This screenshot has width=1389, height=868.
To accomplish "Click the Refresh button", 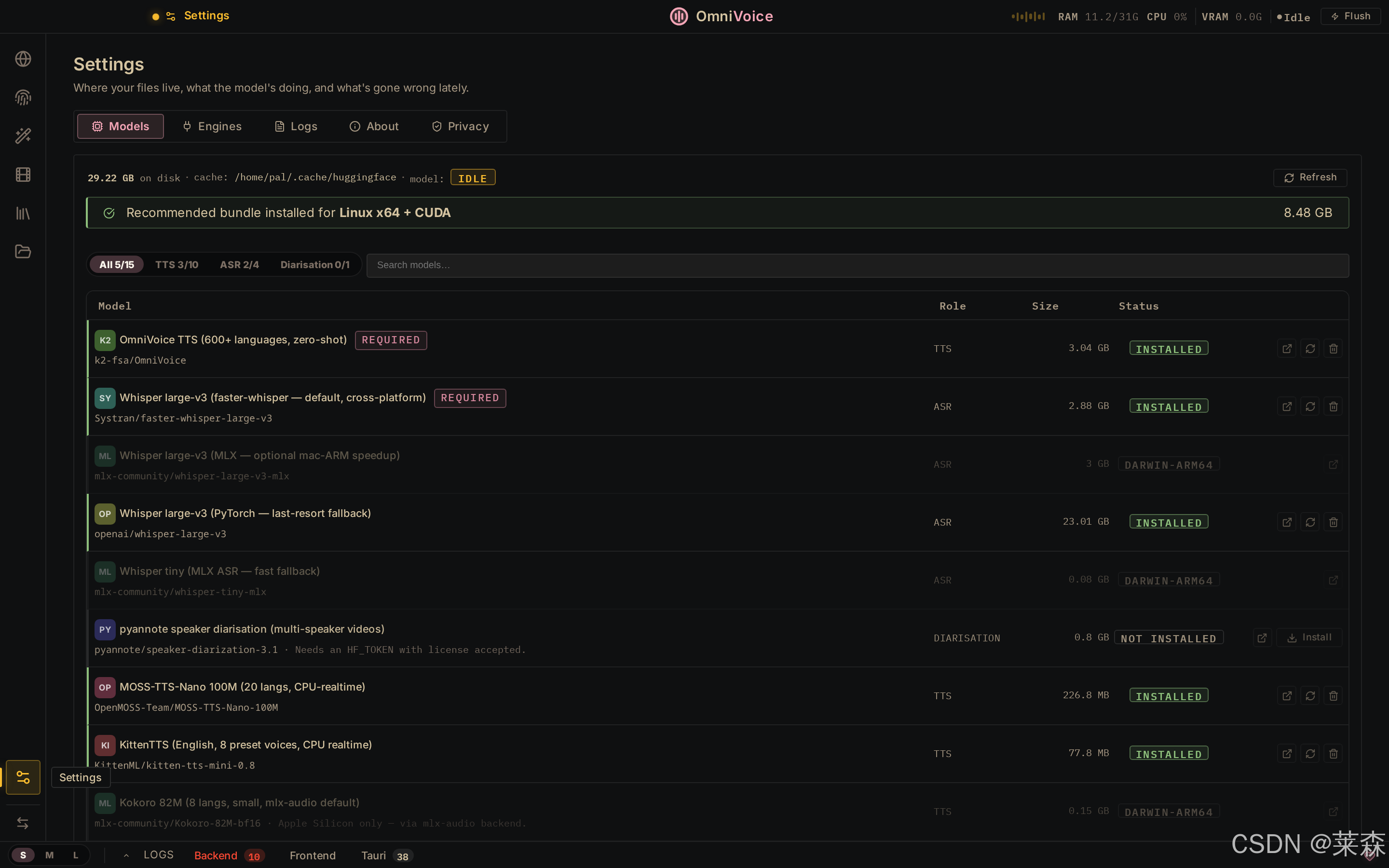I will coord(1310,177).
